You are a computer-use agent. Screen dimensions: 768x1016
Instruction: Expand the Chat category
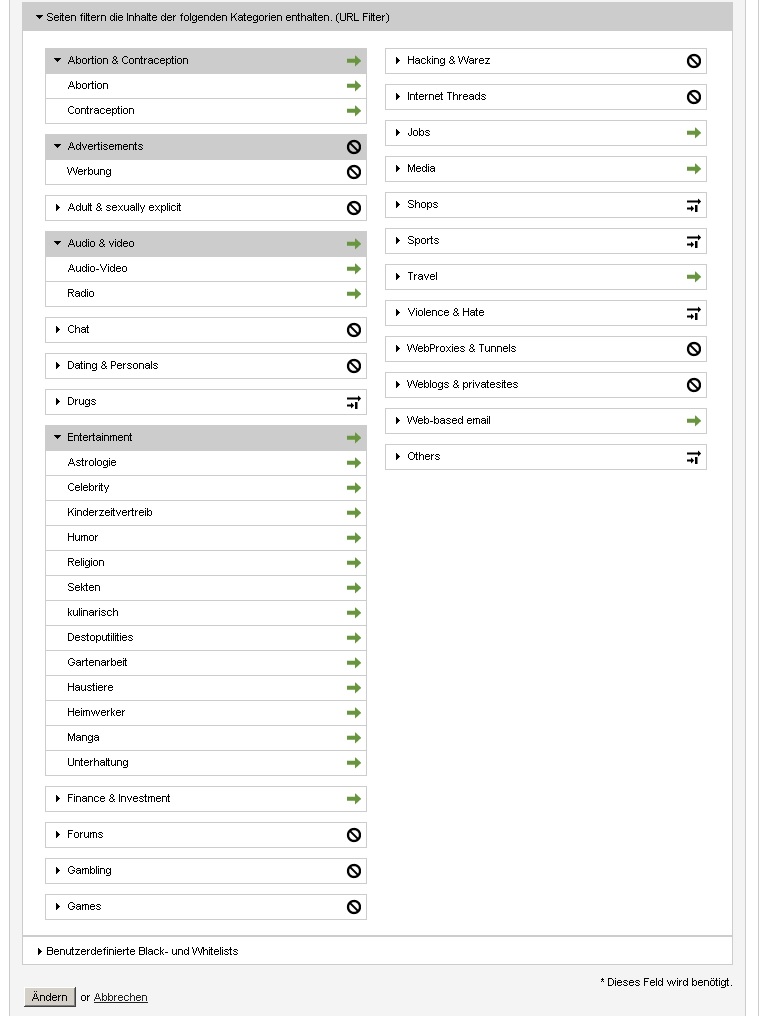point(59,330)
